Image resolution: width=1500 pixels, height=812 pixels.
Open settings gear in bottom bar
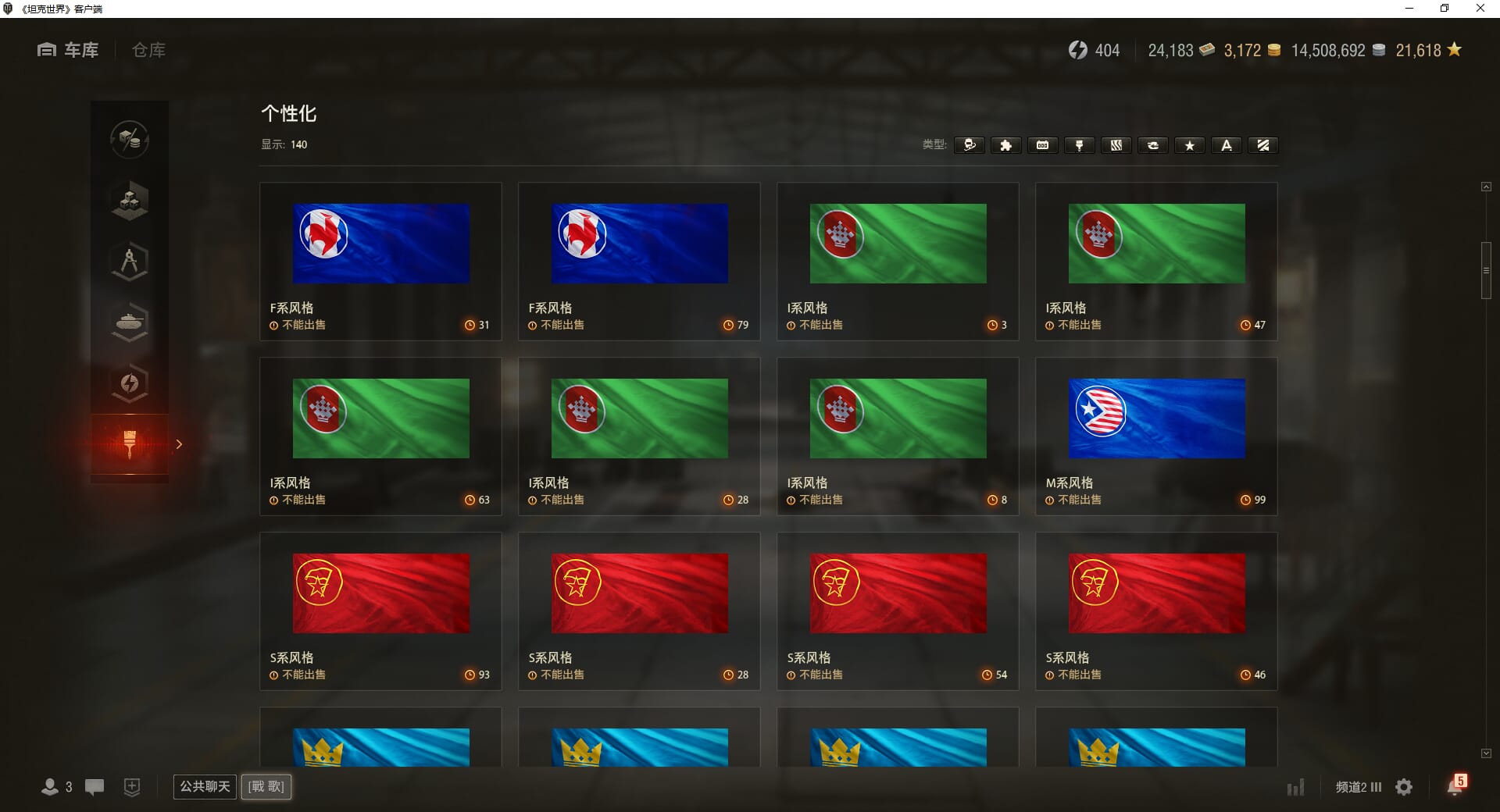[x=1404, y=787]
